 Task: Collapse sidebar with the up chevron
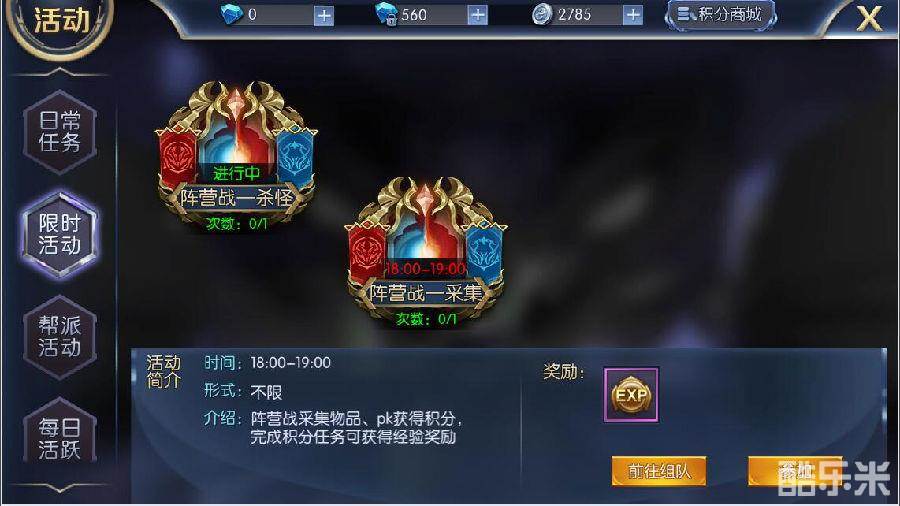tap(59, 73)
